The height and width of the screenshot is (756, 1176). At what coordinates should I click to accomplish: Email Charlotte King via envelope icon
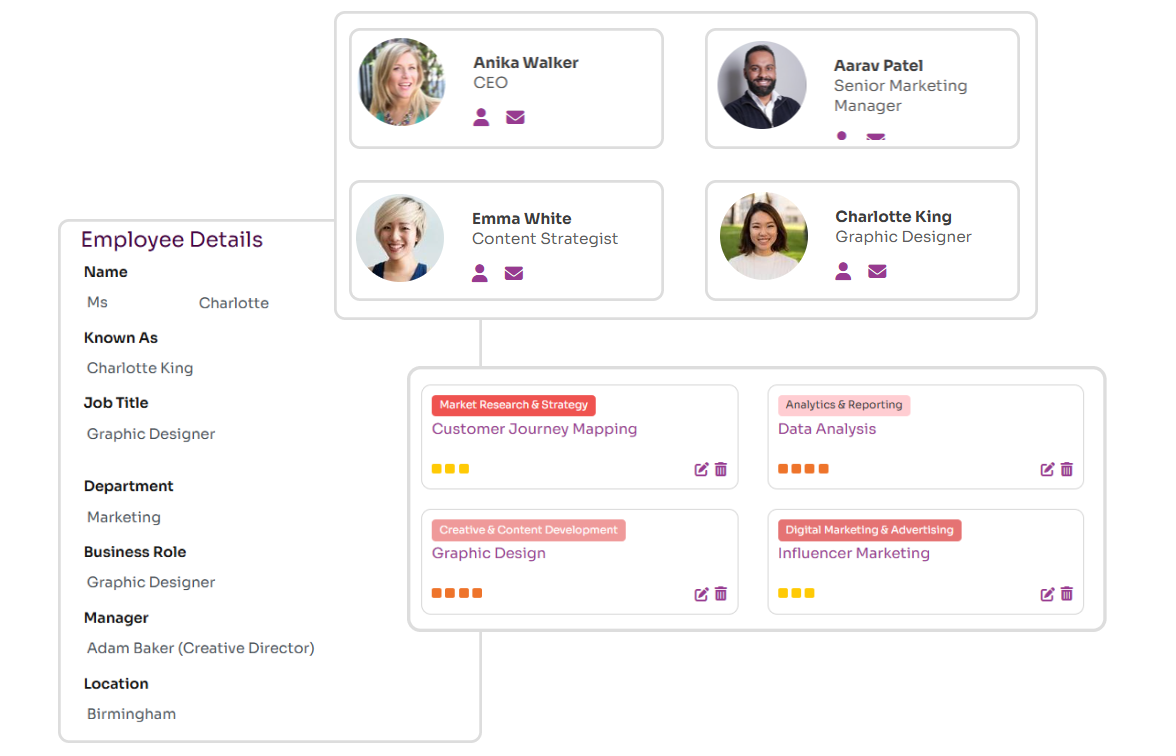(x=878, y=271)
